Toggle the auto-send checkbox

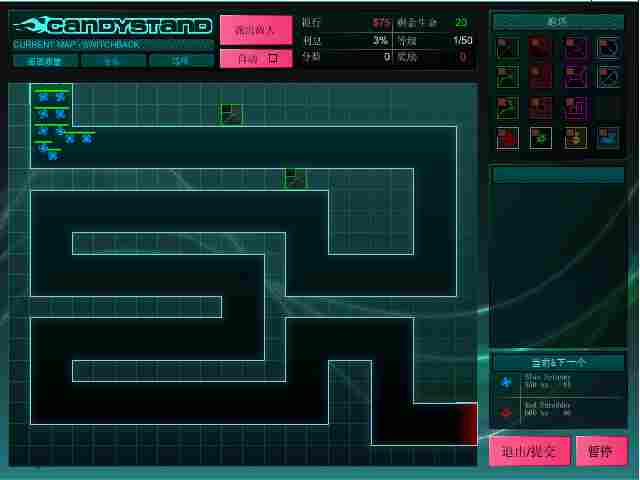point(273,58)
